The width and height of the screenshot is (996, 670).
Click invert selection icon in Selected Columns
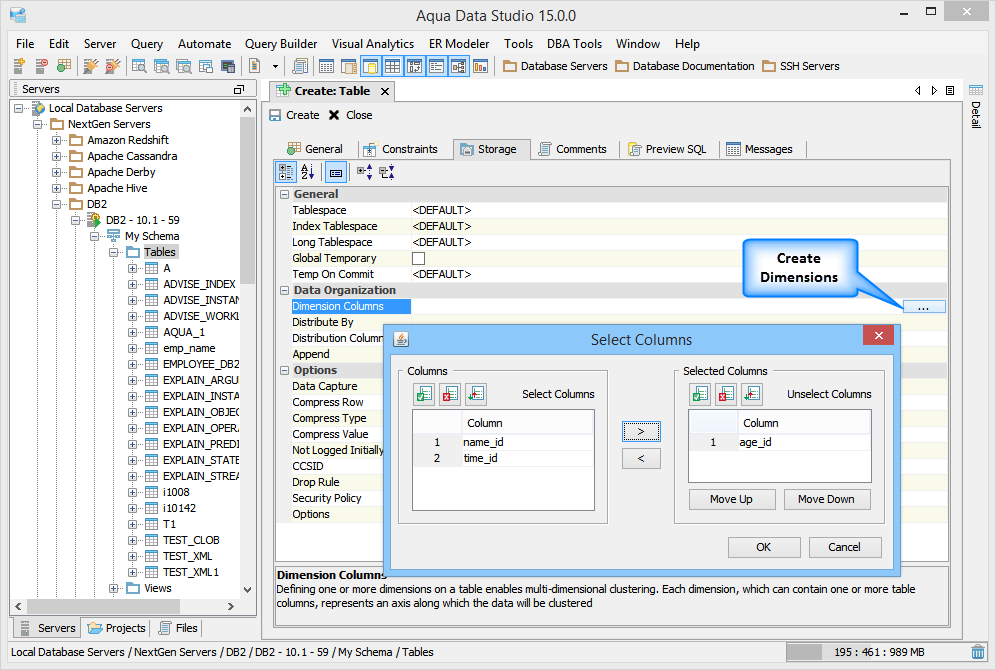coord(752,394)
